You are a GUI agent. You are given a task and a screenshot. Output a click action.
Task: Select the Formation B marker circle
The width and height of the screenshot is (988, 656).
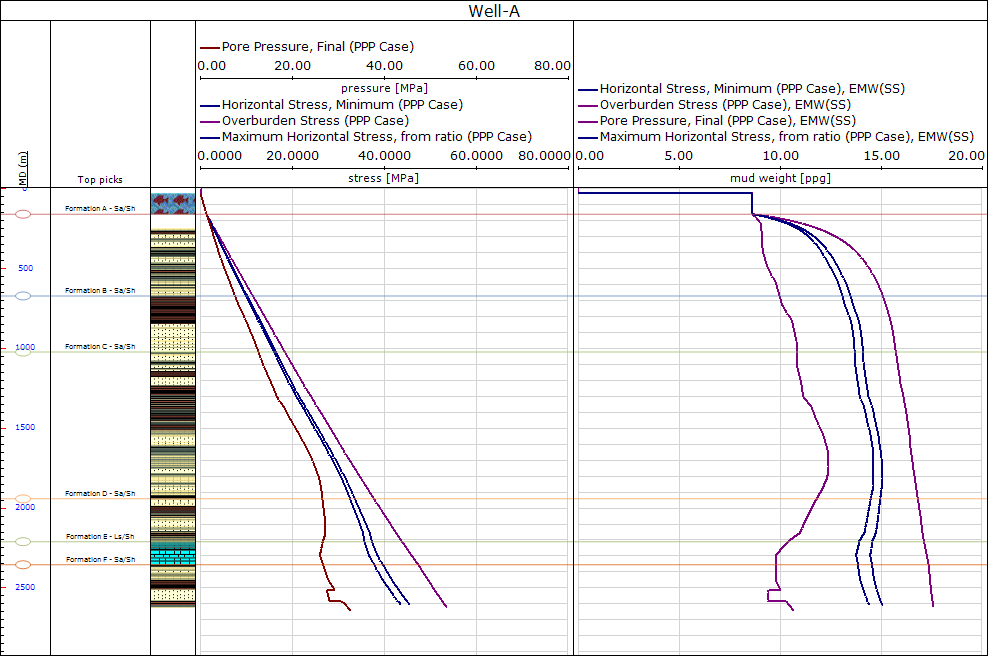(24, 296)
